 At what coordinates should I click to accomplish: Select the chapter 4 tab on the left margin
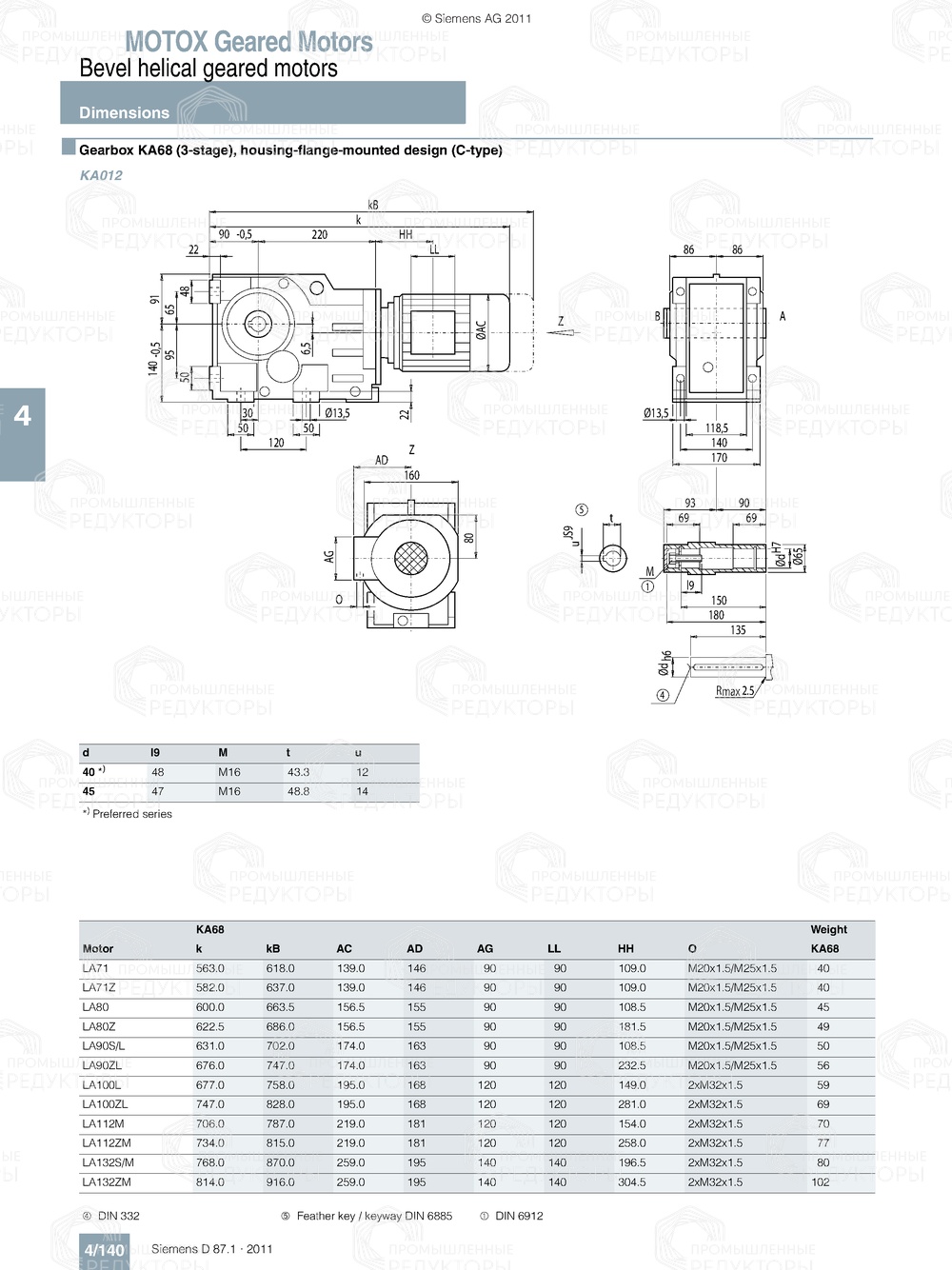(21, 415)
